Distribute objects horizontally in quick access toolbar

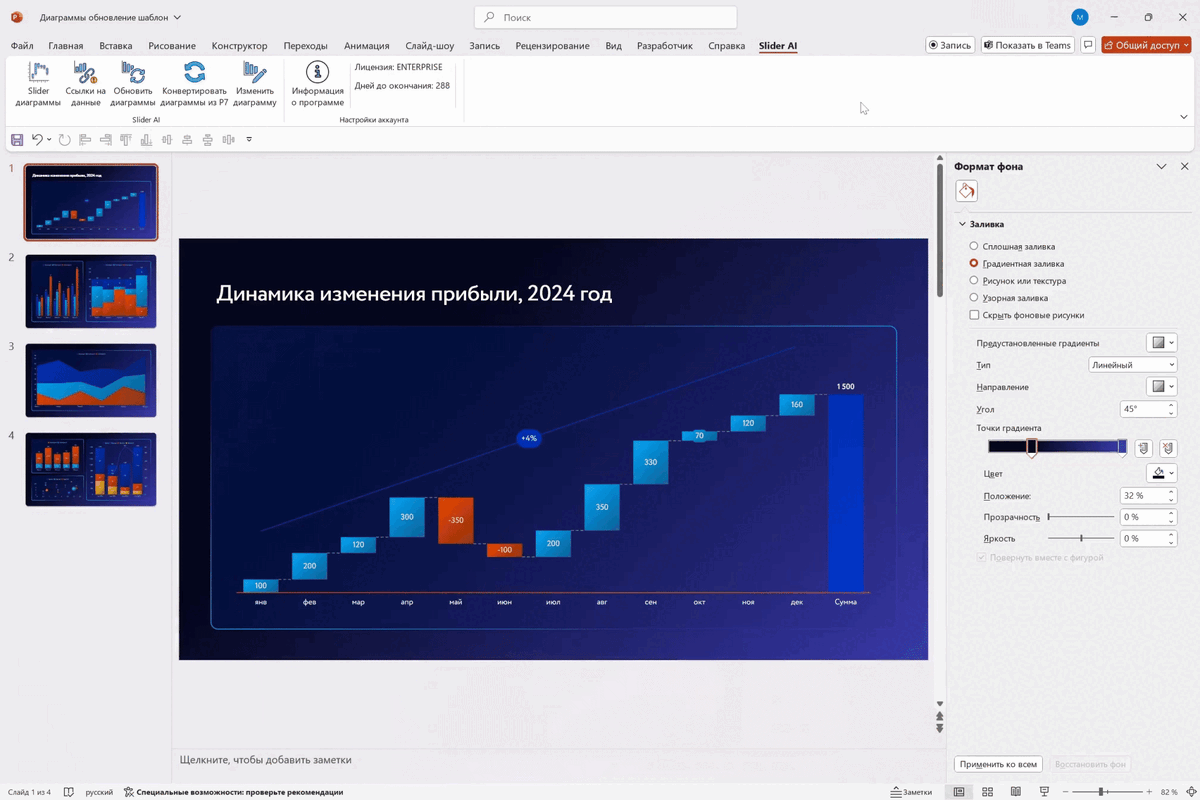tap(228, 140)
